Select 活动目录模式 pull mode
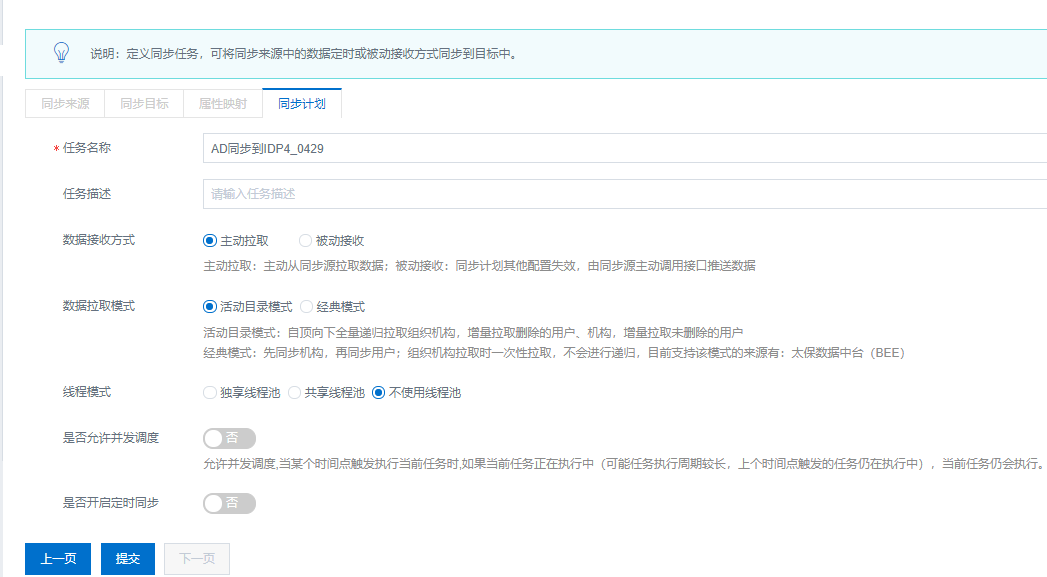1047x577 pixels. (210, 307)
